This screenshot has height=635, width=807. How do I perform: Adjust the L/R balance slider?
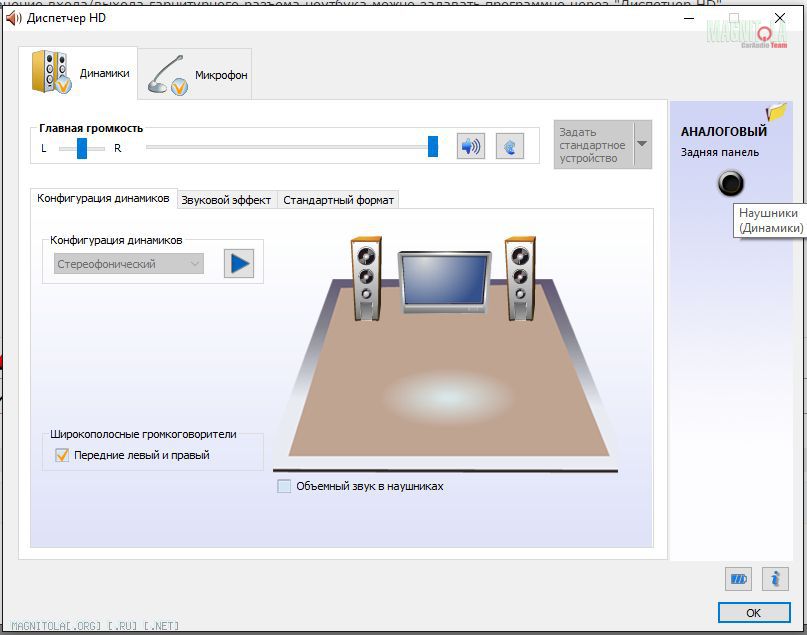point(82,148)
